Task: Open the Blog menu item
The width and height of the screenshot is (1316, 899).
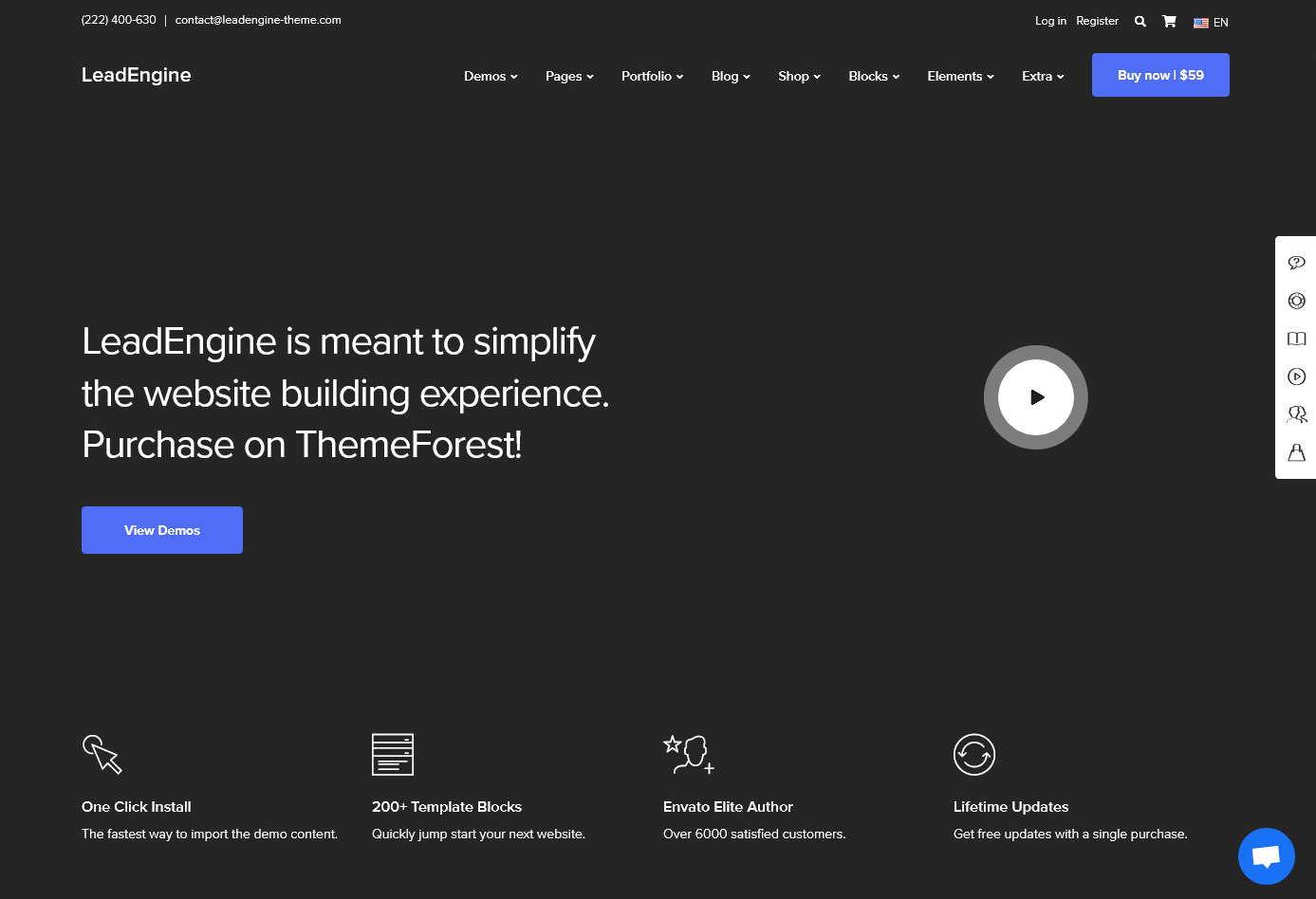Action: (x=730, y=76)
